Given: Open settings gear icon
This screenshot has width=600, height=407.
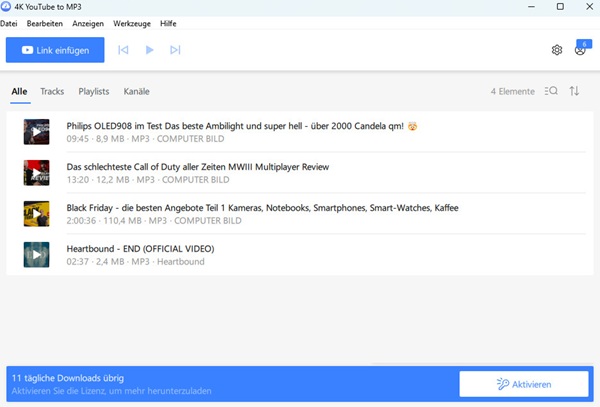Looking at the screenshot, I should point(557,50).
